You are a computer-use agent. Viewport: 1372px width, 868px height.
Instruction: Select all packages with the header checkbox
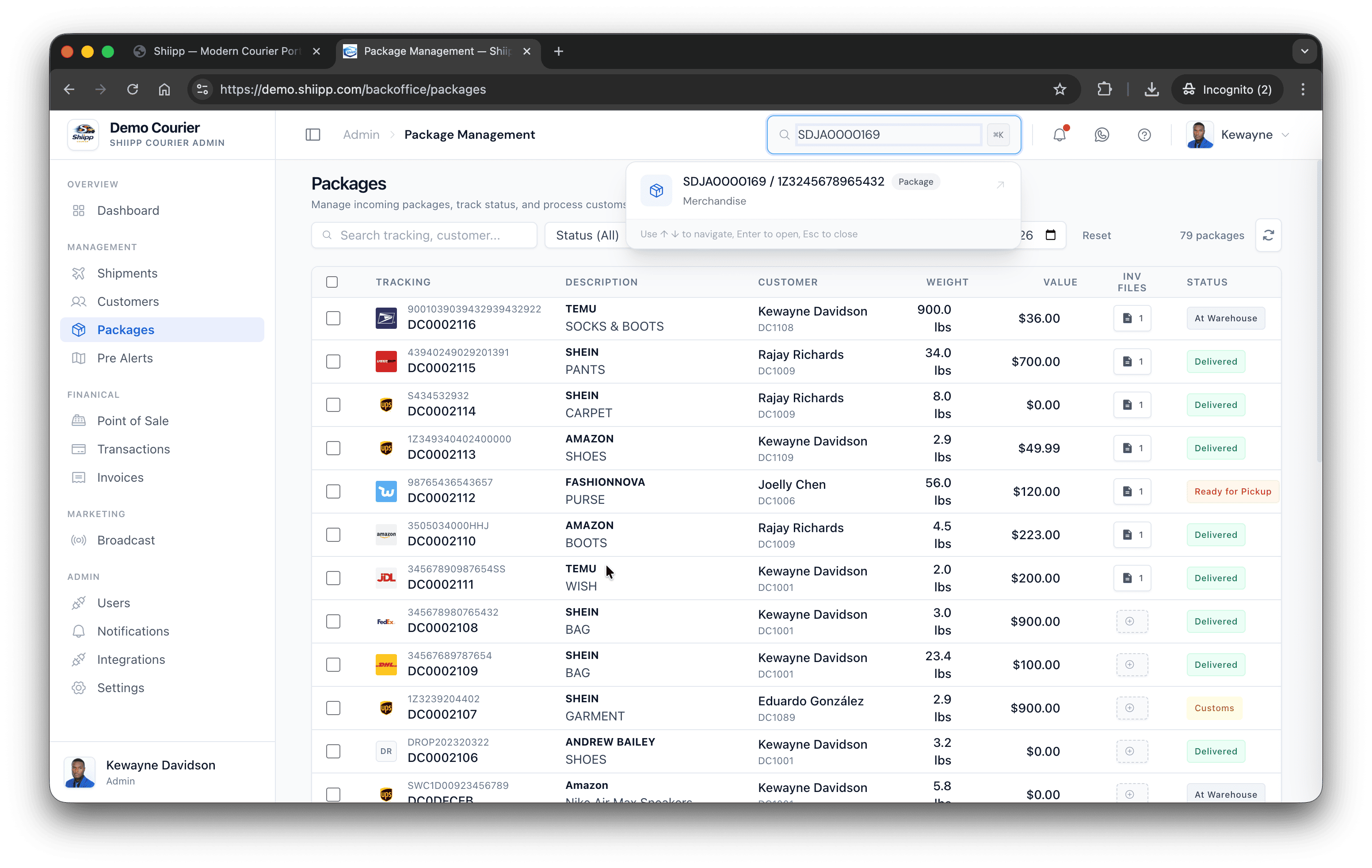click(332, 282)
